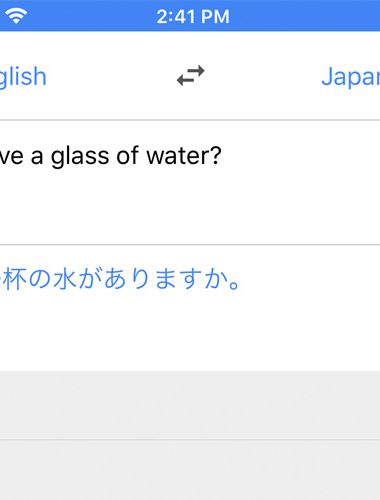The image size is (380, 500).
Task: Tap the 2:41 PM clock
Action: (x=193, y=16)
